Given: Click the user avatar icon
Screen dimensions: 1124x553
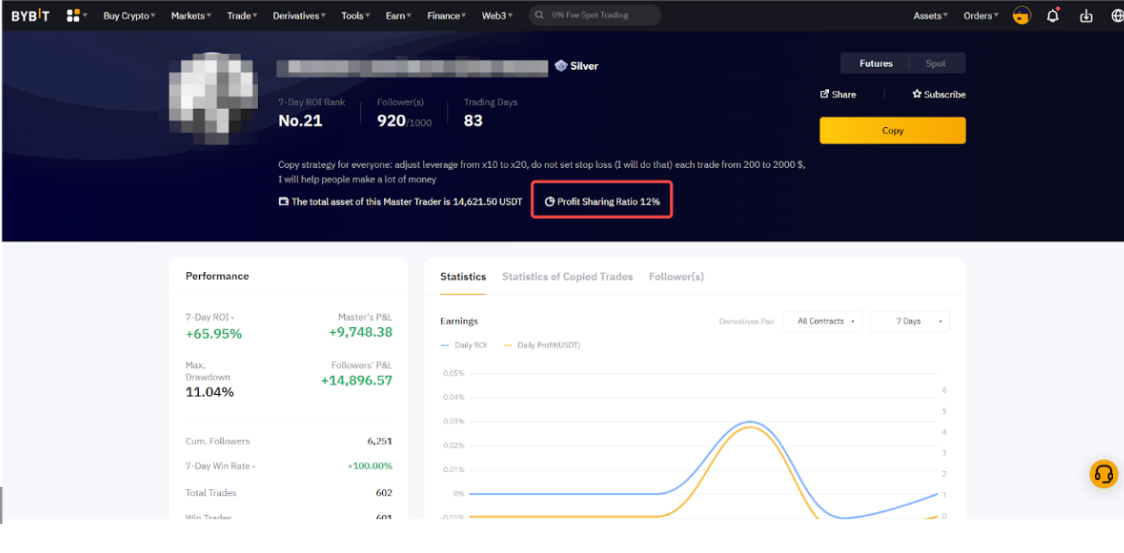Looking at the screenshot, I should (1021, 16).
